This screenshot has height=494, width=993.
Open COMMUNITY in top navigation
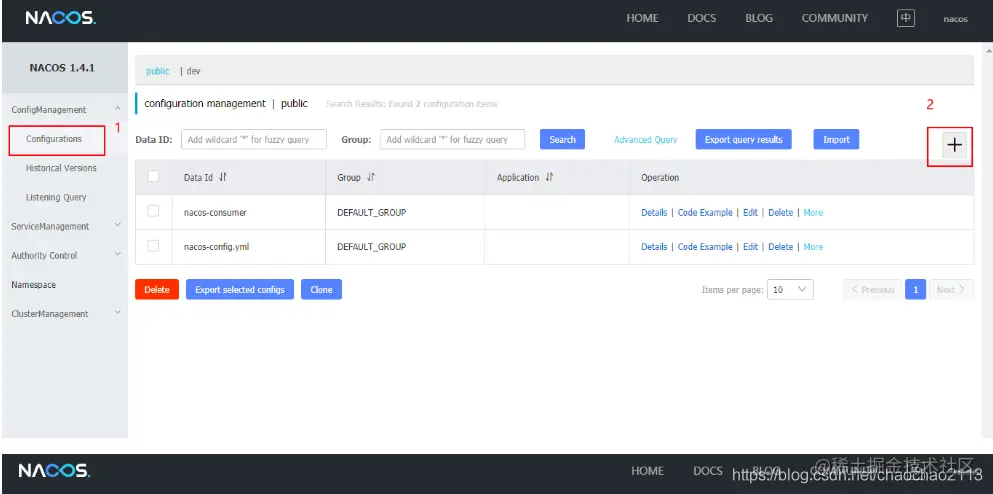[835, 18]
